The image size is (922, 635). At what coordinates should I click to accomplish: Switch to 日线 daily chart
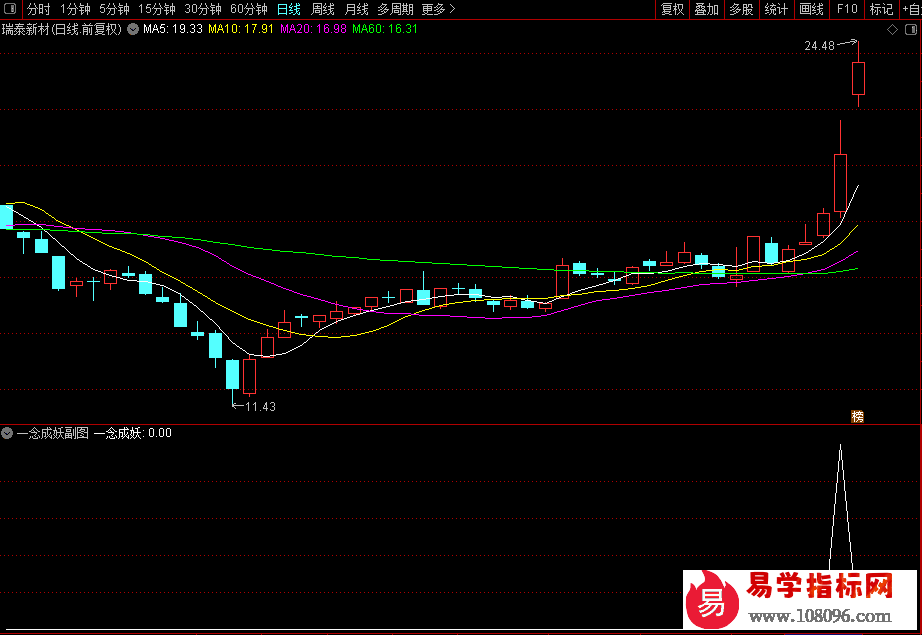point(289,9)
